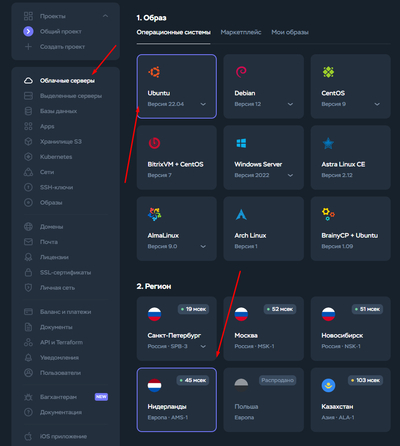Open SSH keys sidebar icon

click(28, 187)
